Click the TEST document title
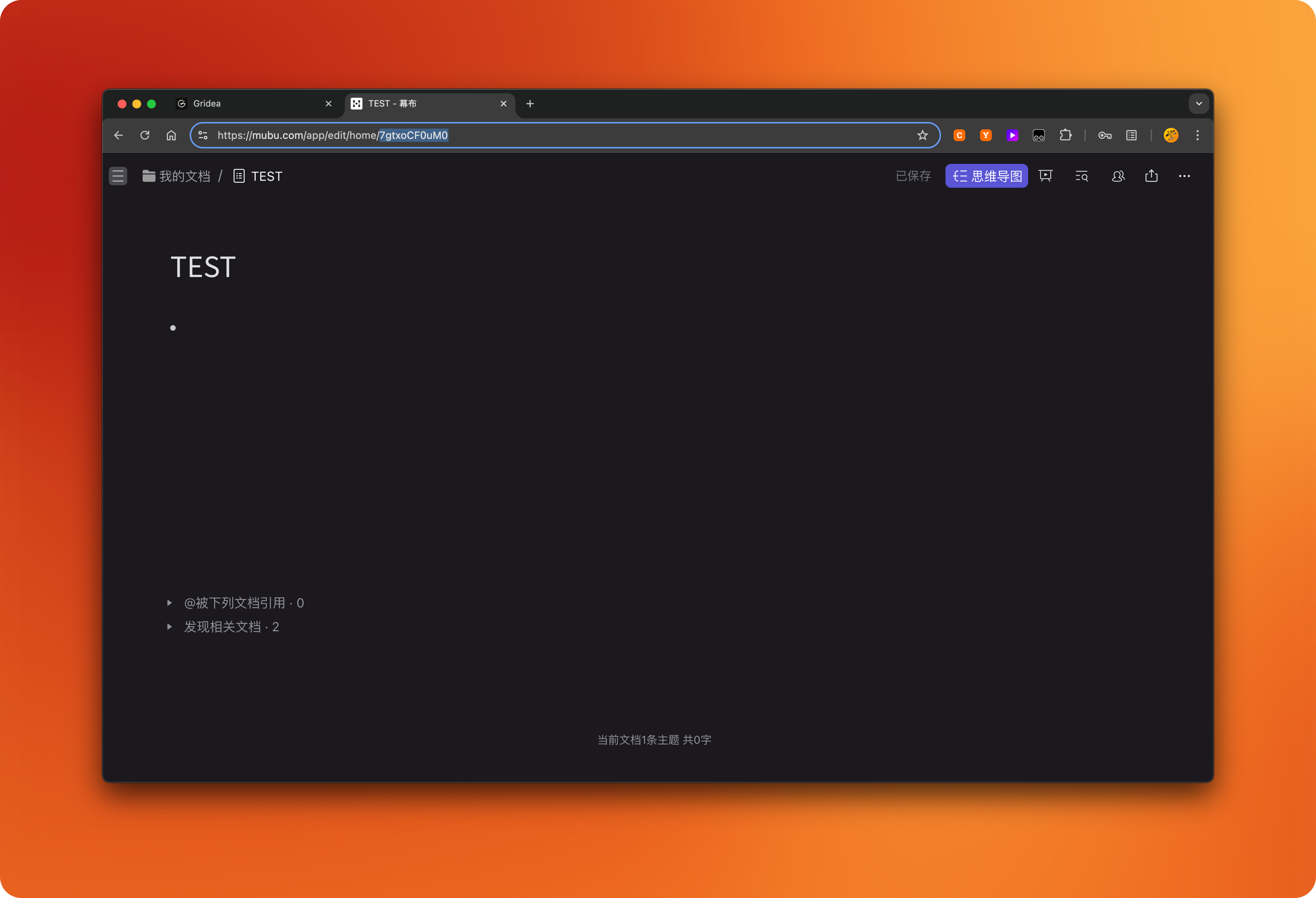This screenshot has height=898, width=1316. 203,267
